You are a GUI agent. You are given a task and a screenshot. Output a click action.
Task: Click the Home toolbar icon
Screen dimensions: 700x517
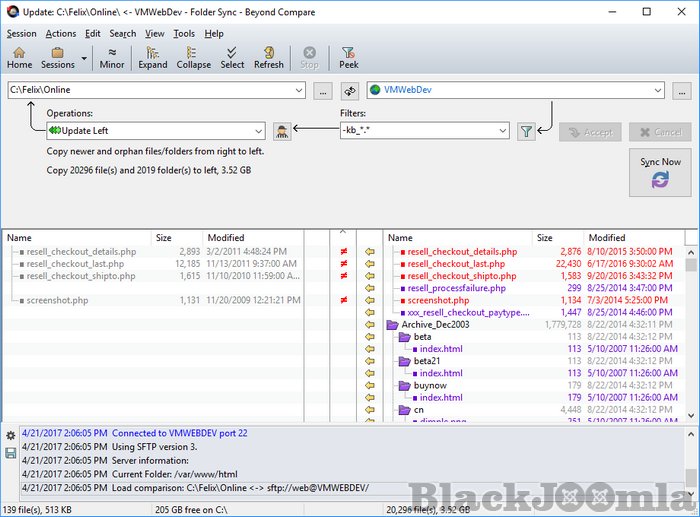[19, 57]
